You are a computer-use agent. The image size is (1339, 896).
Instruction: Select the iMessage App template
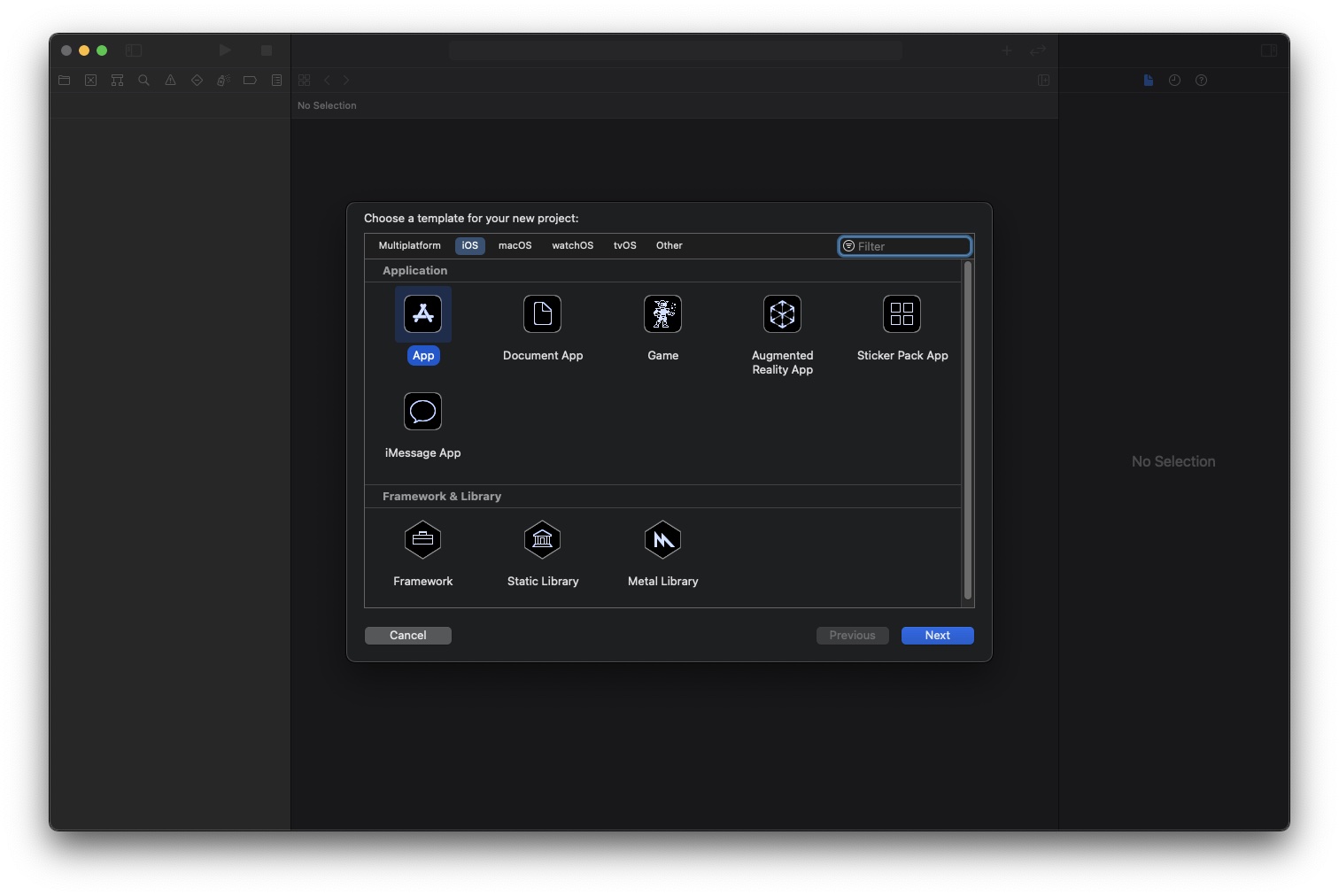(423, 411)
